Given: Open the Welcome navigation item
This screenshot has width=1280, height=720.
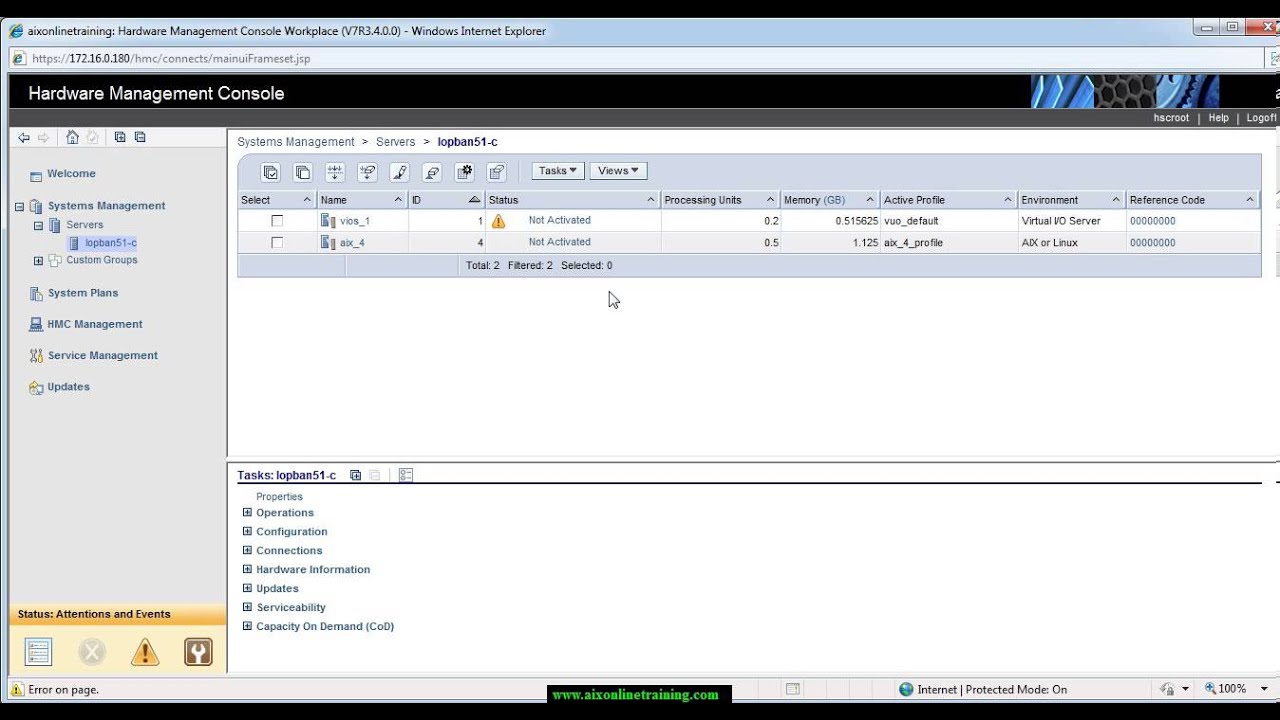Looking at the screenshot, I should coord(71,174).
